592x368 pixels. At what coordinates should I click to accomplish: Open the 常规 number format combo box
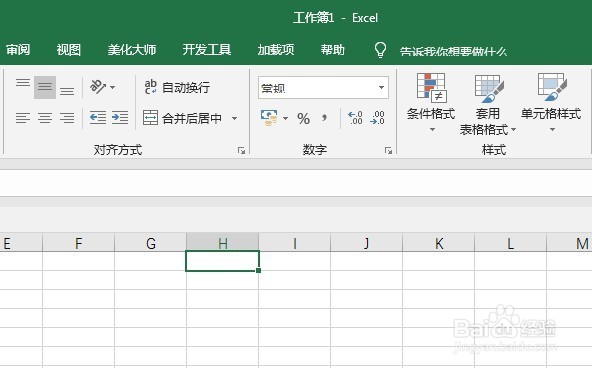323,88
